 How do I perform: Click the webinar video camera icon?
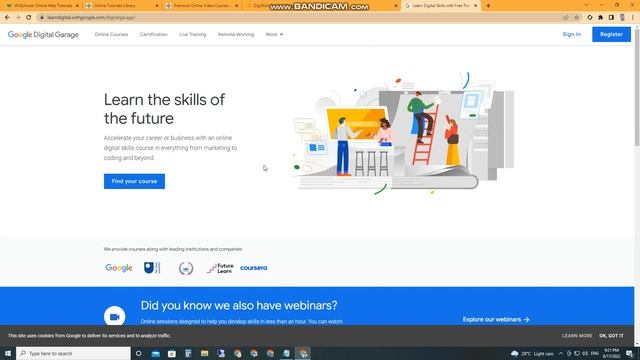[x=115, y=316]
